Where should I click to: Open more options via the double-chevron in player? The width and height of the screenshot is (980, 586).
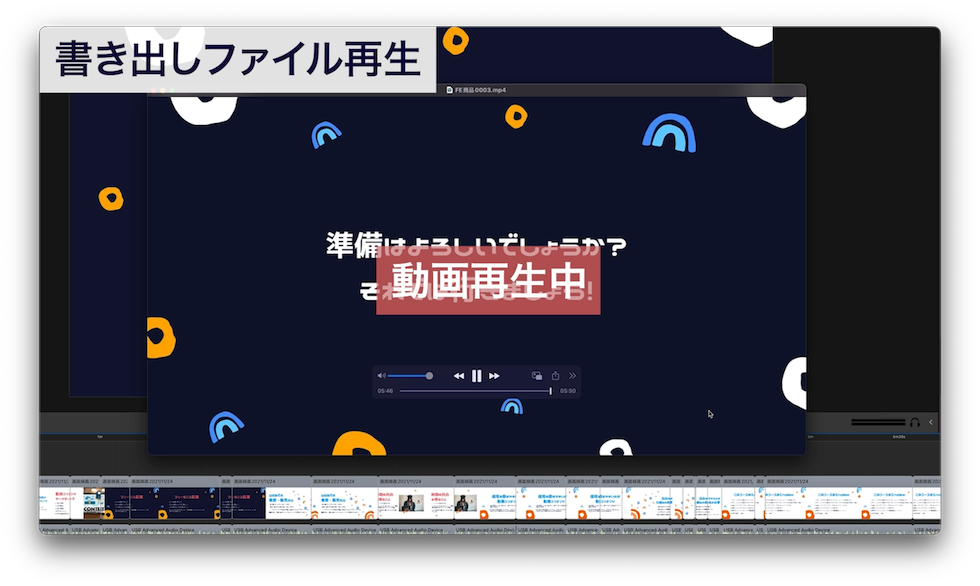(x=572, y=375)
